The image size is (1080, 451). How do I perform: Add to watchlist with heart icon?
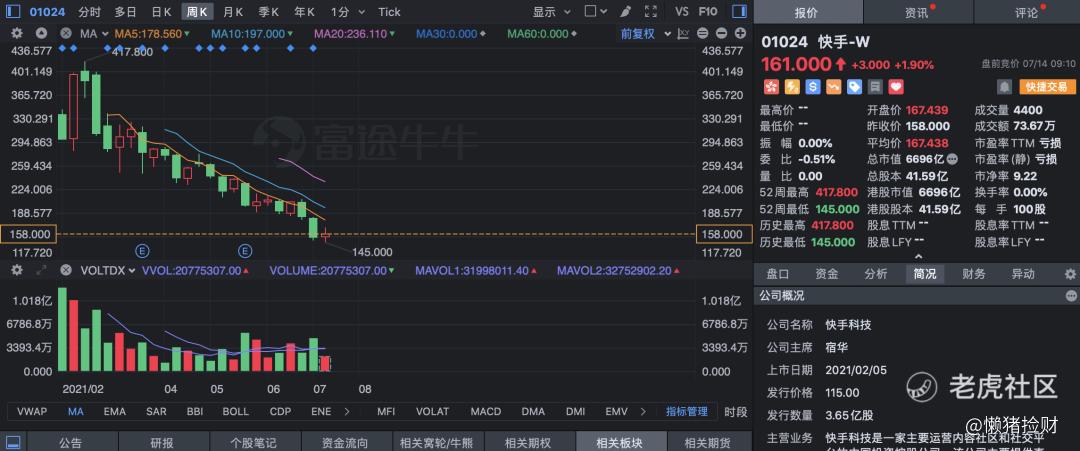coord(895,87)
